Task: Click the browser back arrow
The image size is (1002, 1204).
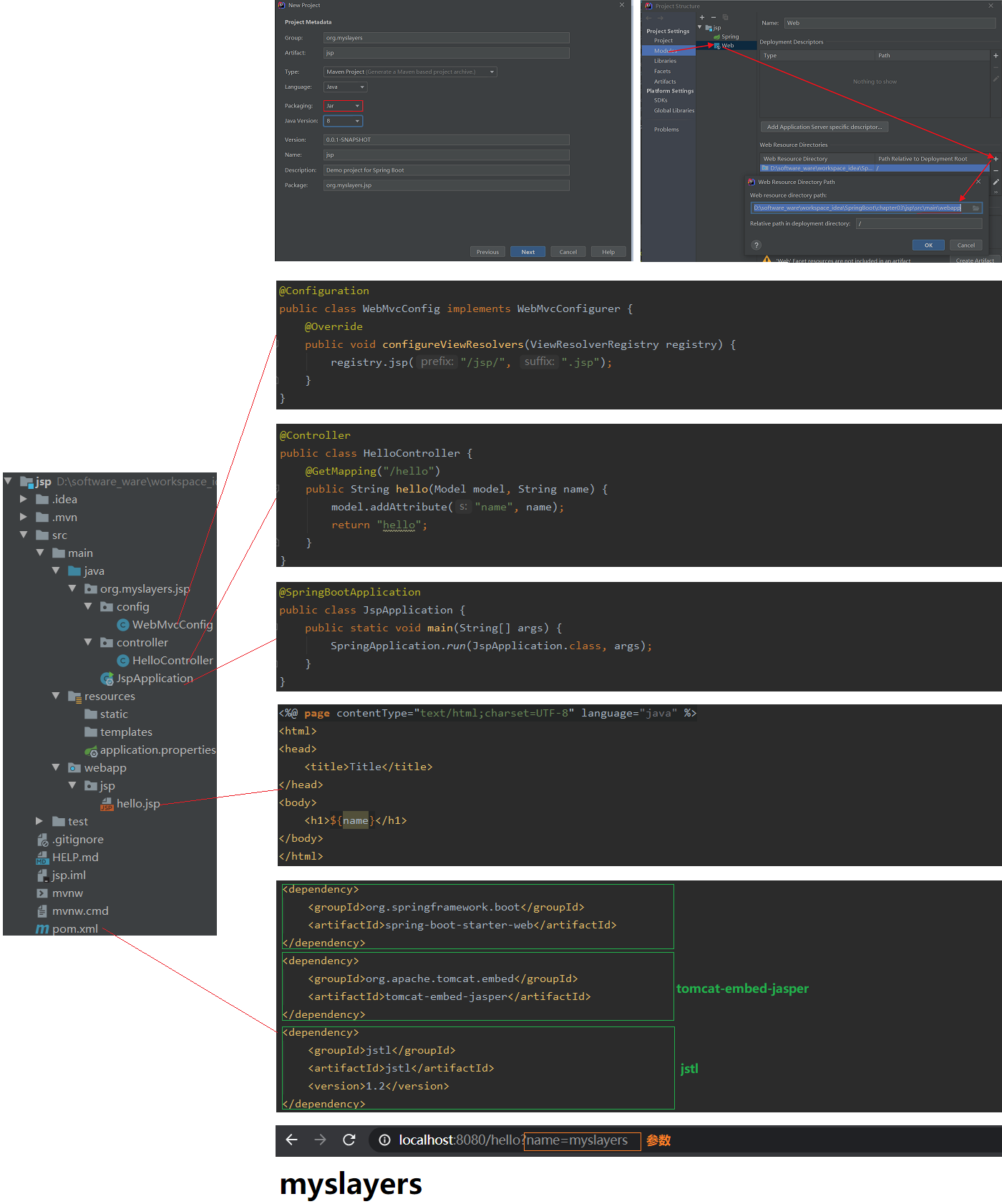Action: [x=292, y=1140]
